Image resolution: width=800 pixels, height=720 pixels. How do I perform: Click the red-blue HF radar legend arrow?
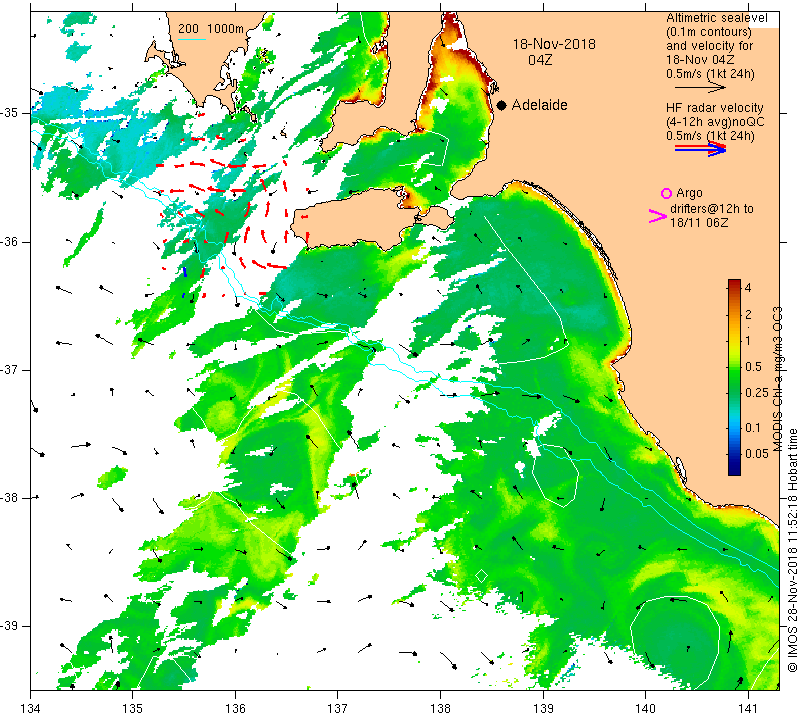(700, 149)
